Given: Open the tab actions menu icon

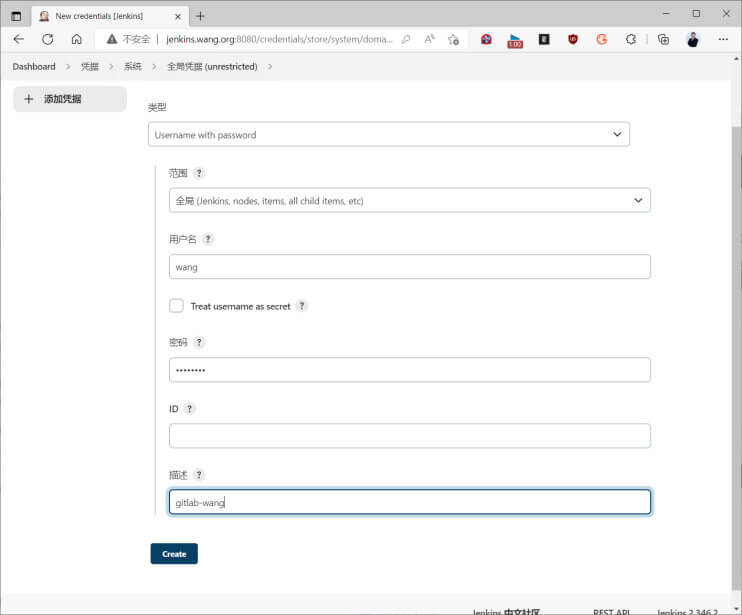Looking at the screenshot, I should (16, 16).
